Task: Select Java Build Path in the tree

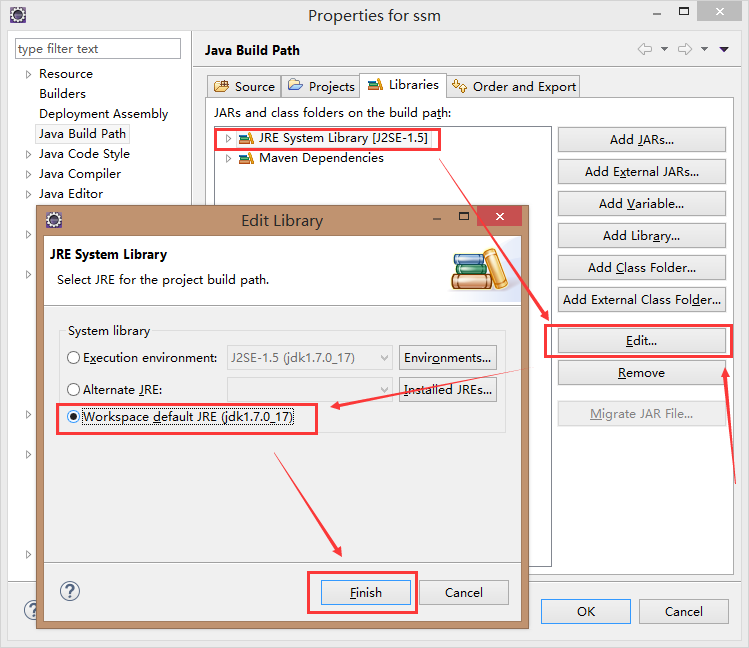Action: click(x=82, y=134)
